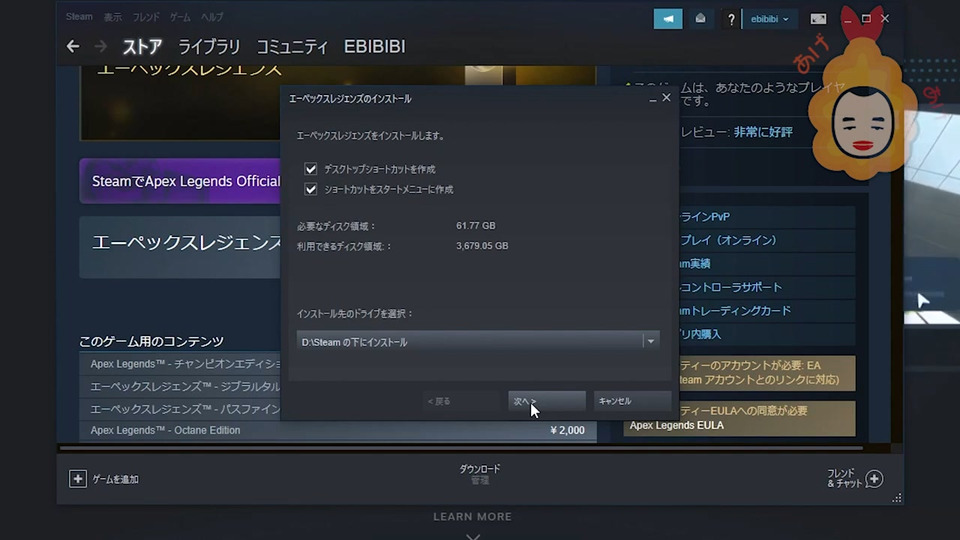Click the disabled 戻る button
960x540 pixels.
(460, 401)
